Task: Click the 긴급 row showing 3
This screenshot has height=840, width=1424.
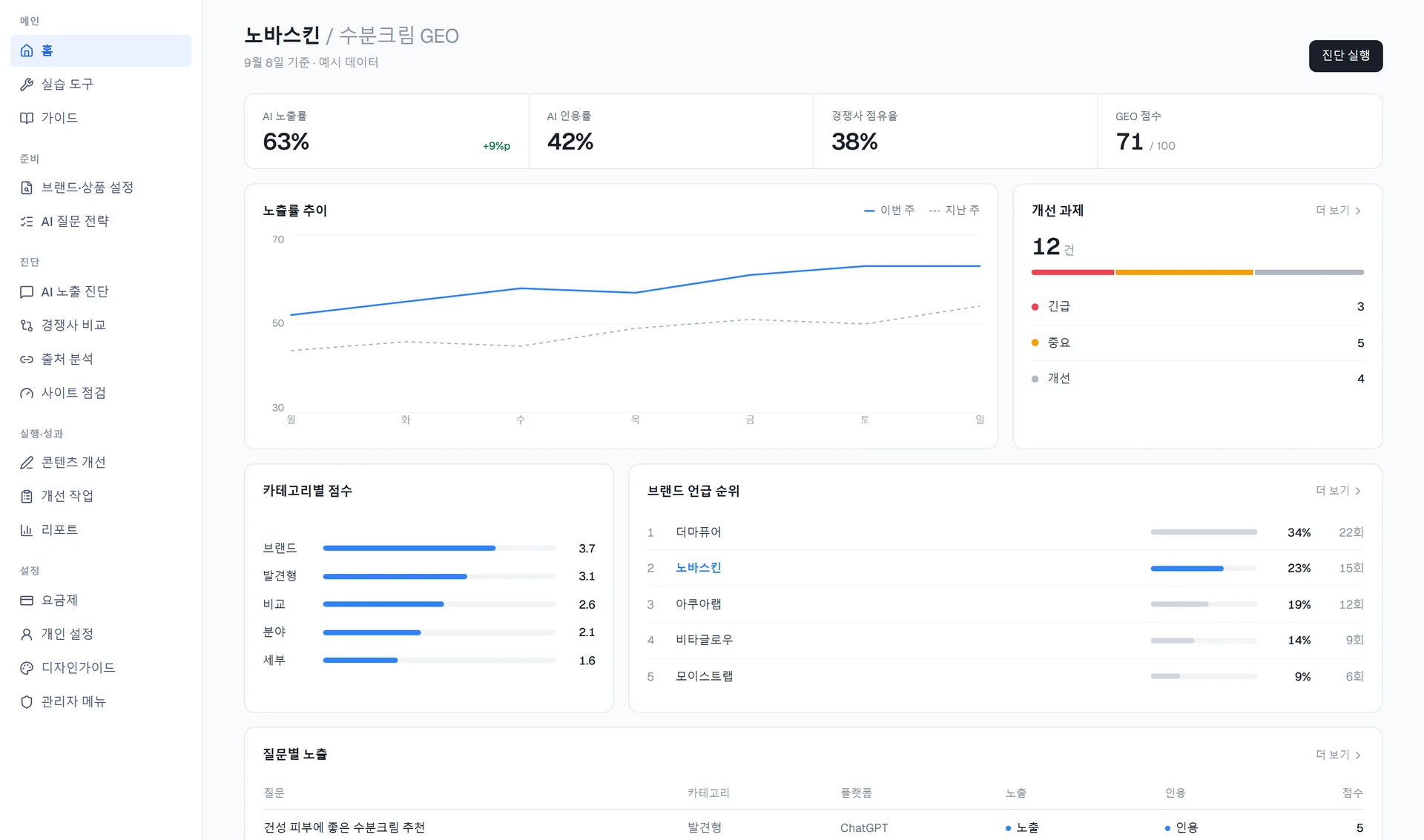Action: coord(1198,306)
